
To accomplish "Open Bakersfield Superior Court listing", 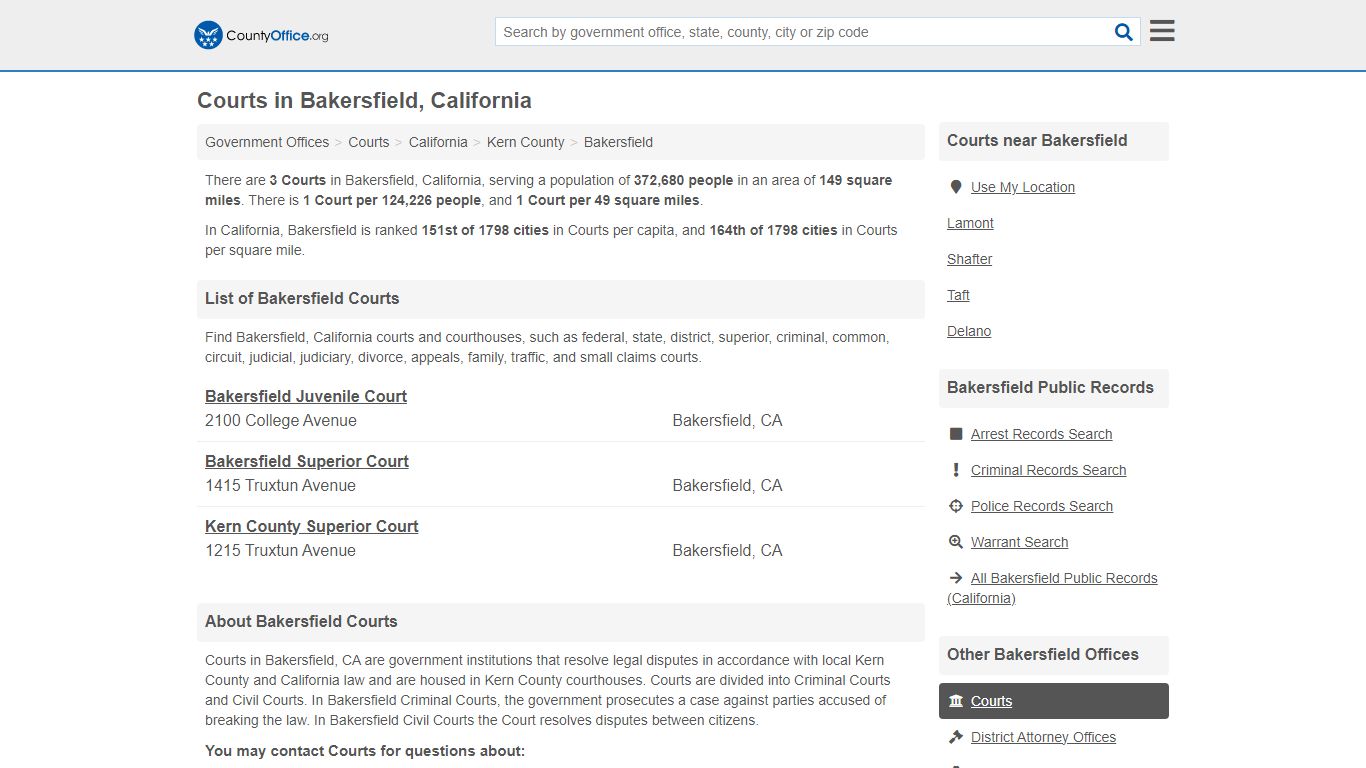I will pyautogui.click(x=307, y=461).
